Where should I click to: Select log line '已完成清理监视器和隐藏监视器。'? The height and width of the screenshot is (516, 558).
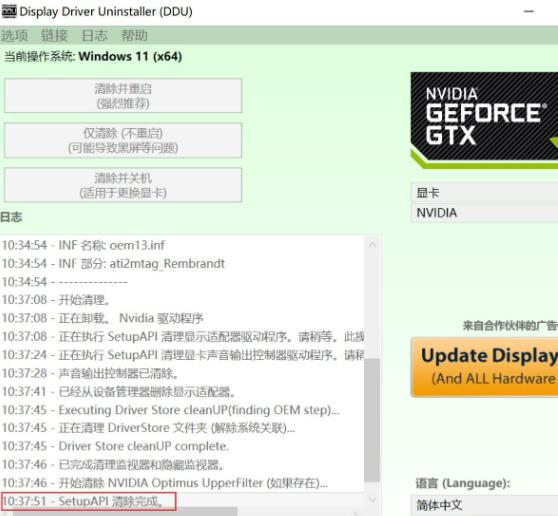coord(182,464)
